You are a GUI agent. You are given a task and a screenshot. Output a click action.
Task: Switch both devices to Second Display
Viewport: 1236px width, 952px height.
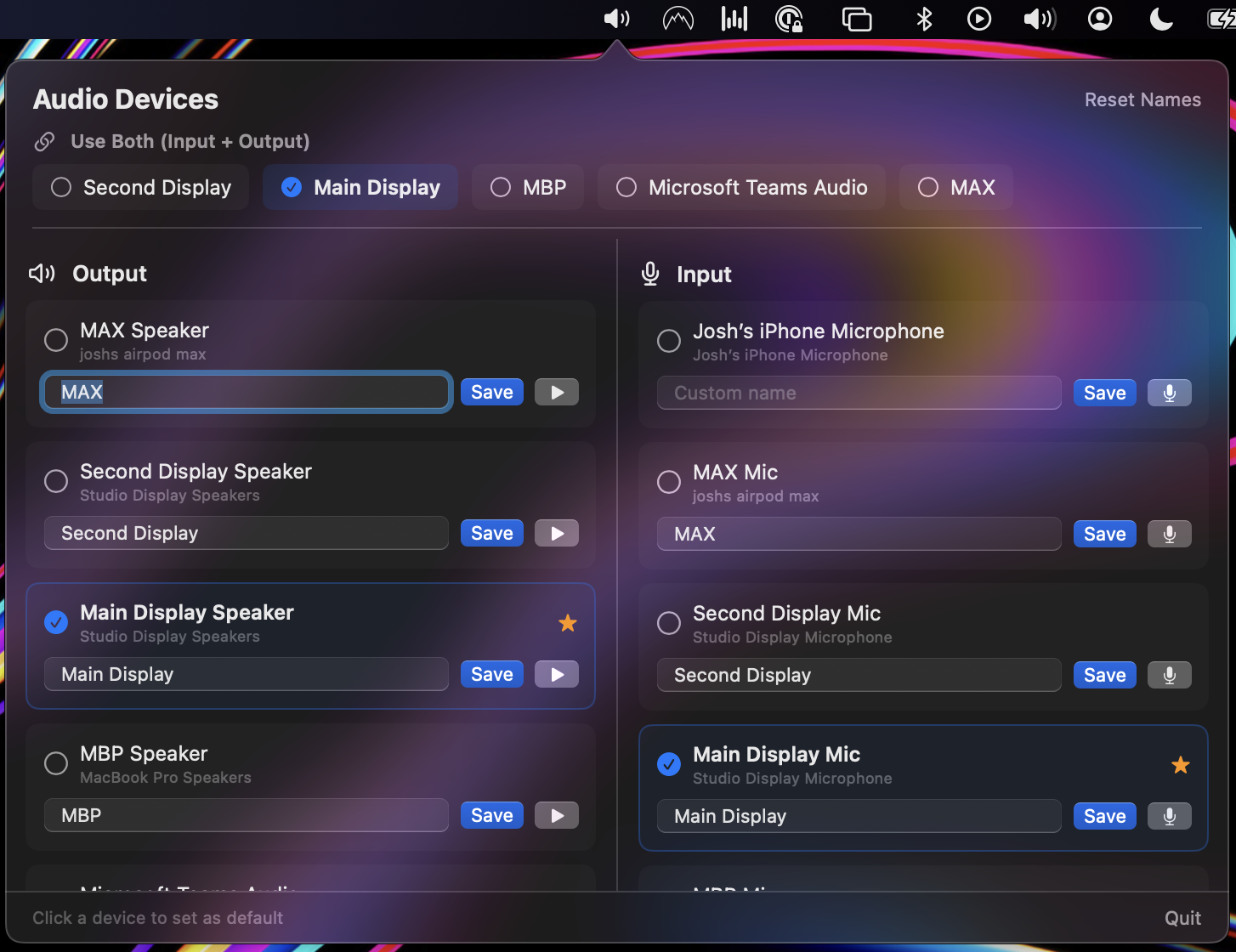point(141,187)
